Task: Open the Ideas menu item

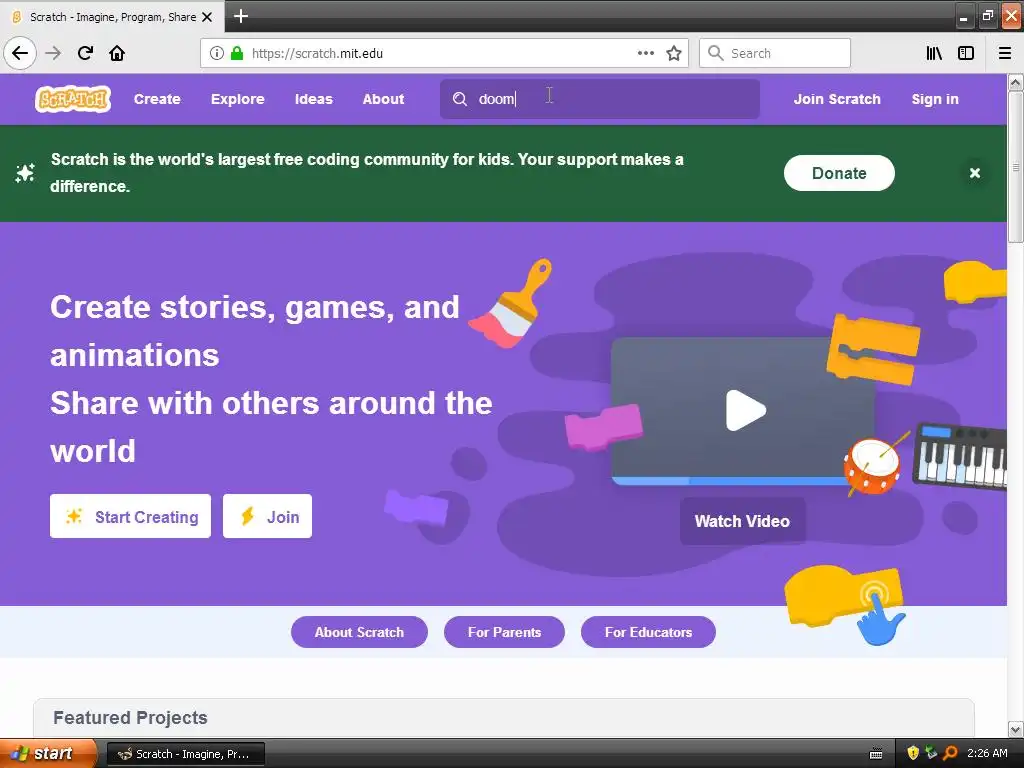Action: 313,99
